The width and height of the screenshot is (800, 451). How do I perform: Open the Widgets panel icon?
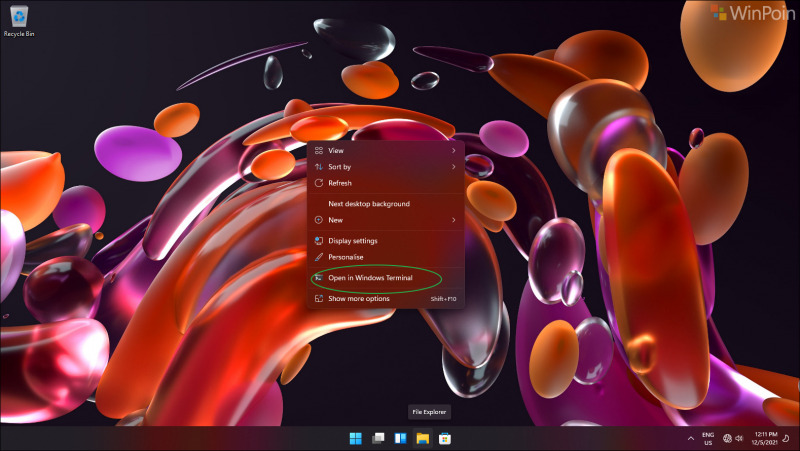400,438
